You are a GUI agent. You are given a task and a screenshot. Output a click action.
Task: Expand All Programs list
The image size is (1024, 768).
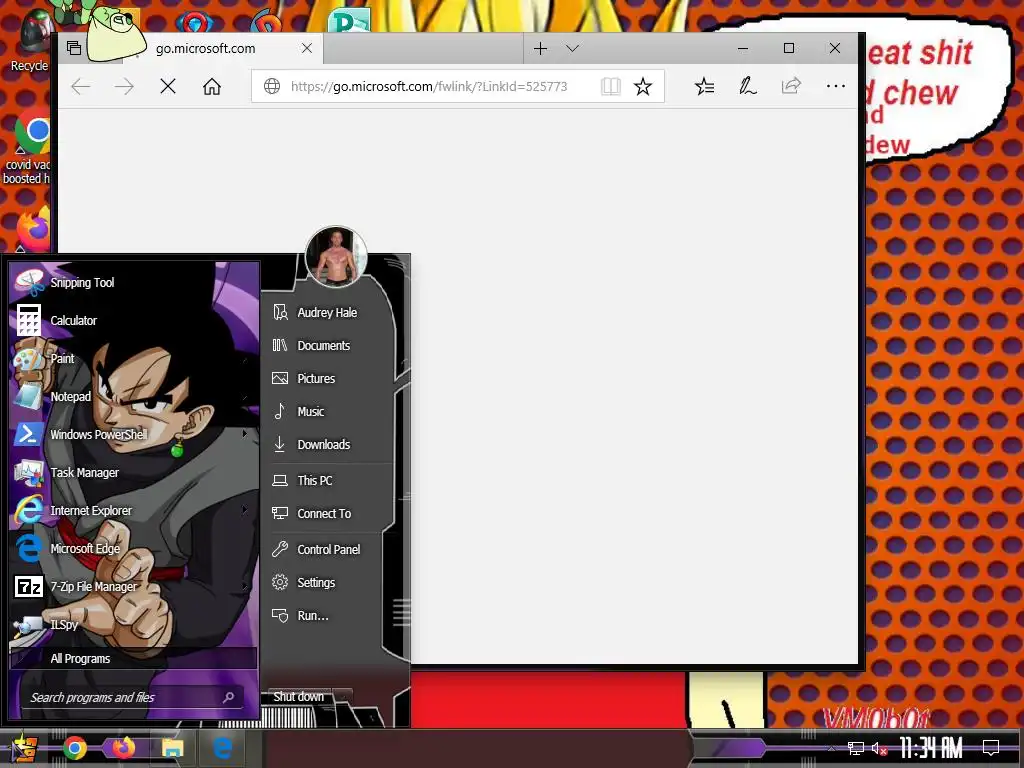[134, 658]
